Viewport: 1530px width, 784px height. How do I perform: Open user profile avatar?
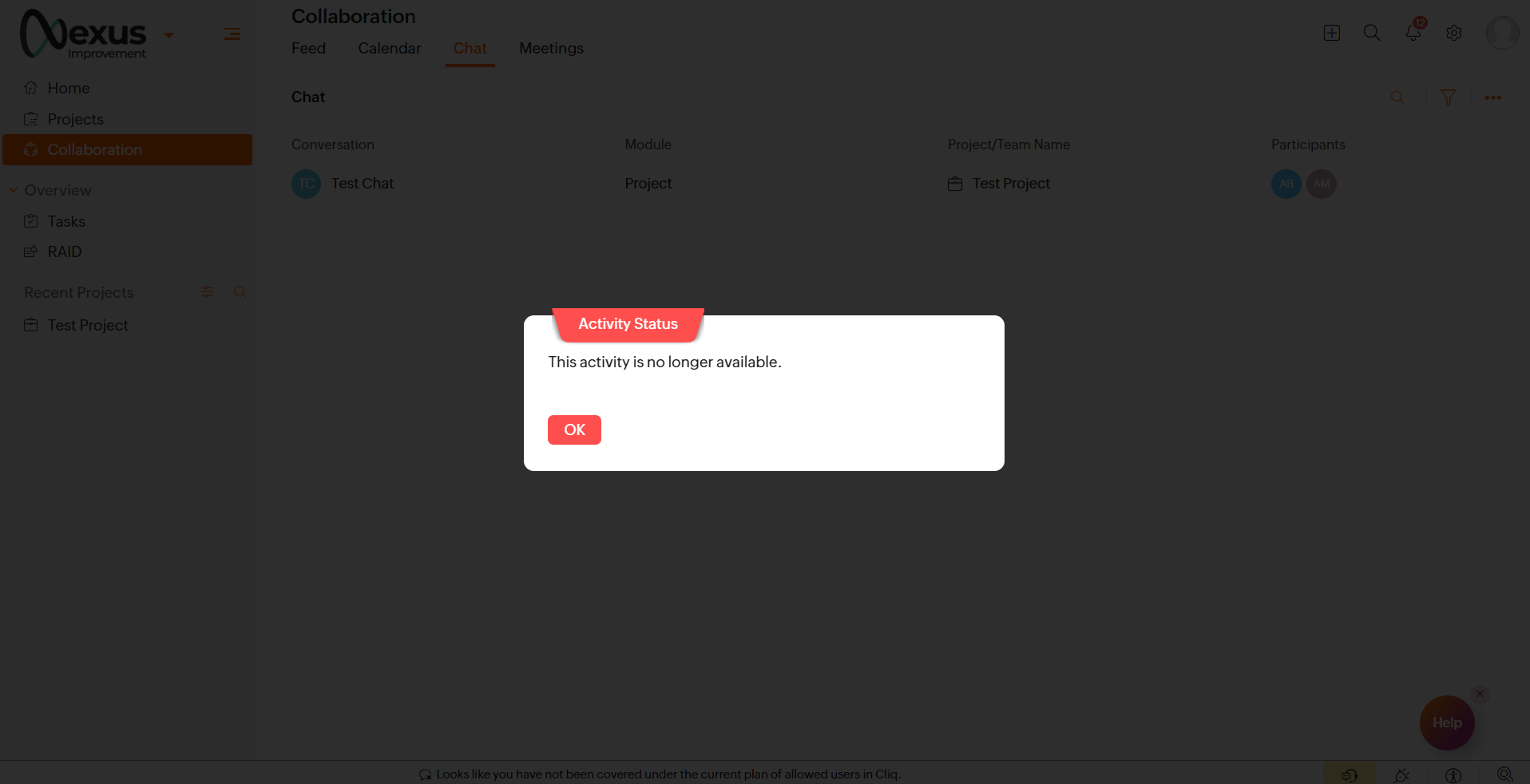pyautogui.click(x=1502, y=33)
